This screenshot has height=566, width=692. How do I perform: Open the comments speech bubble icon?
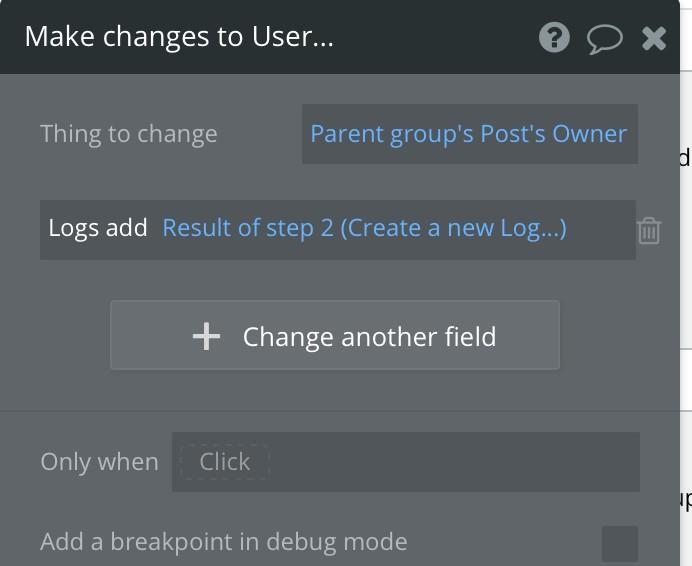coord(605,39)
